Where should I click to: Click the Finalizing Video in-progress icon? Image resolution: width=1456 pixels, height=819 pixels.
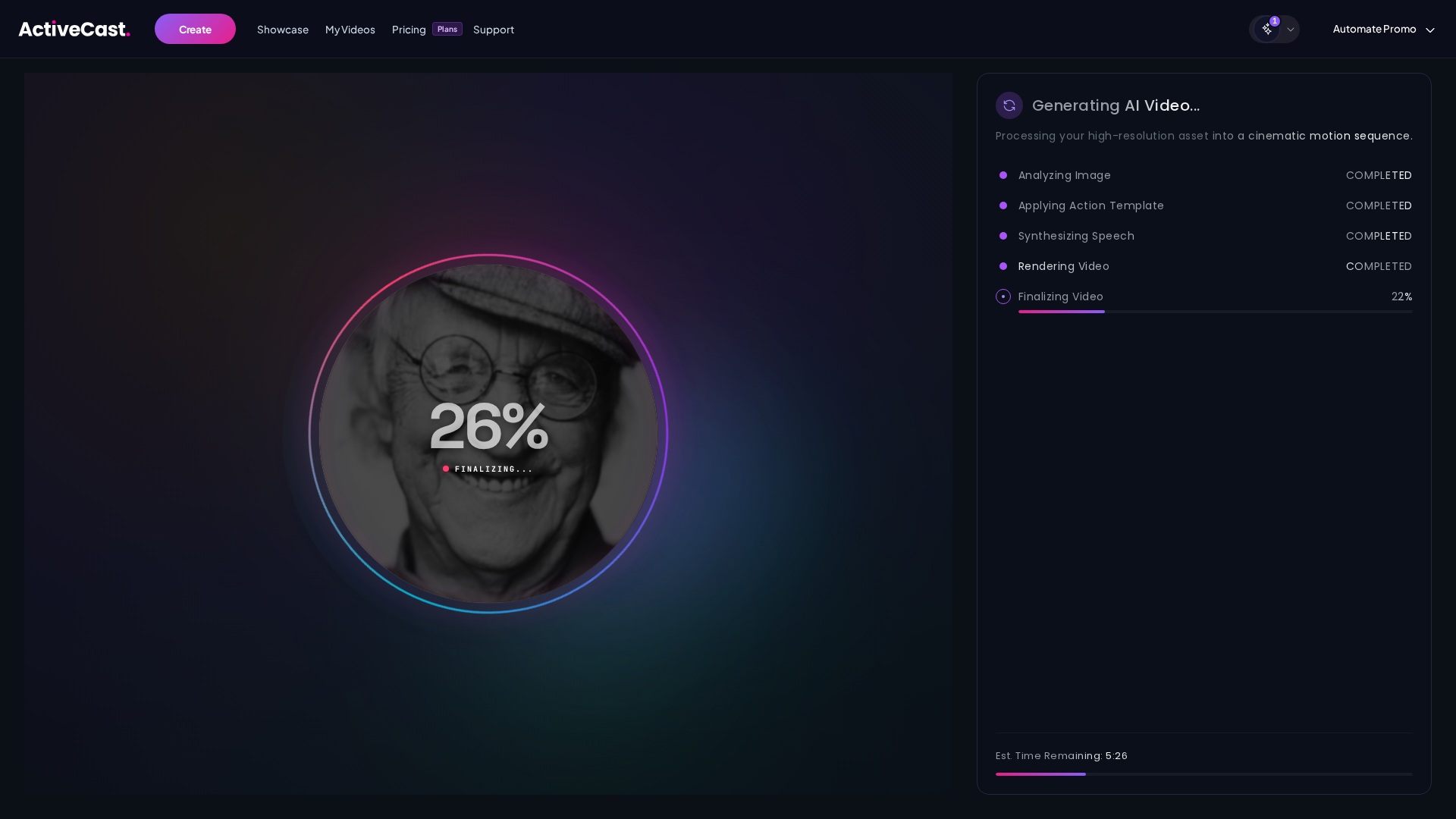click(1003, 297)
